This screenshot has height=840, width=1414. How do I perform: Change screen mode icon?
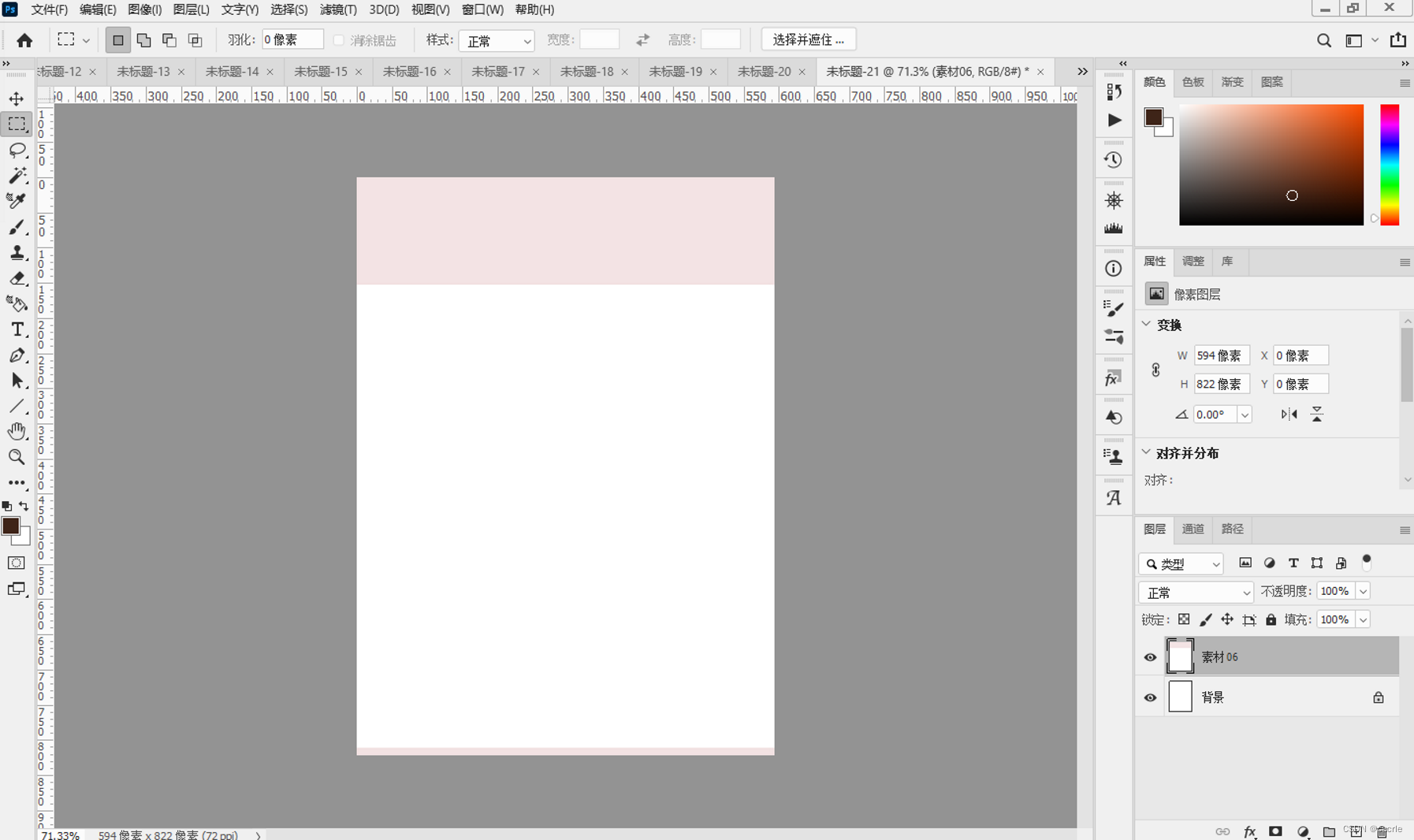pyautogui.click(x=17, y=589)
